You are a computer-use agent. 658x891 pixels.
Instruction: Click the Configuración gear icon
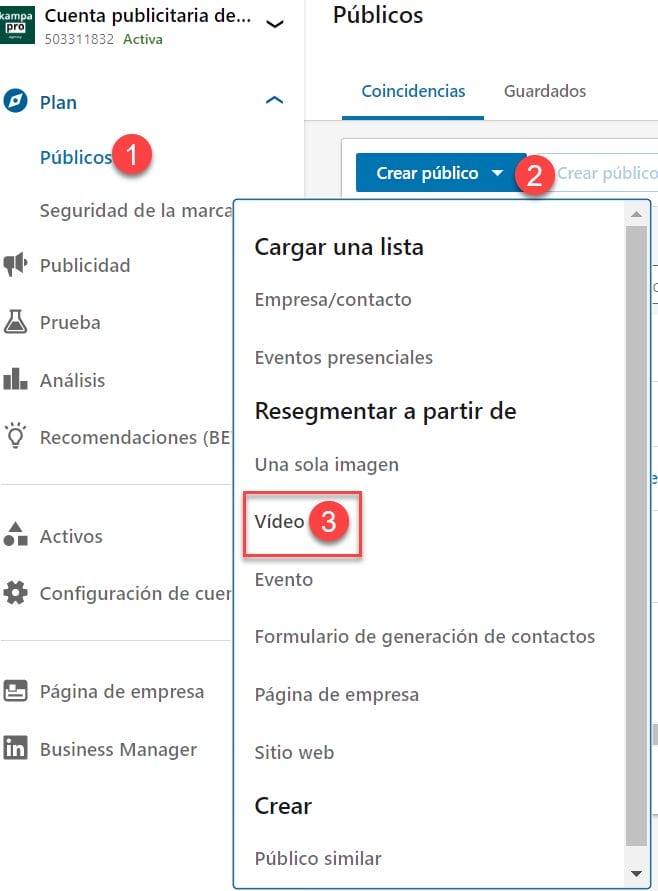(15, 593)
